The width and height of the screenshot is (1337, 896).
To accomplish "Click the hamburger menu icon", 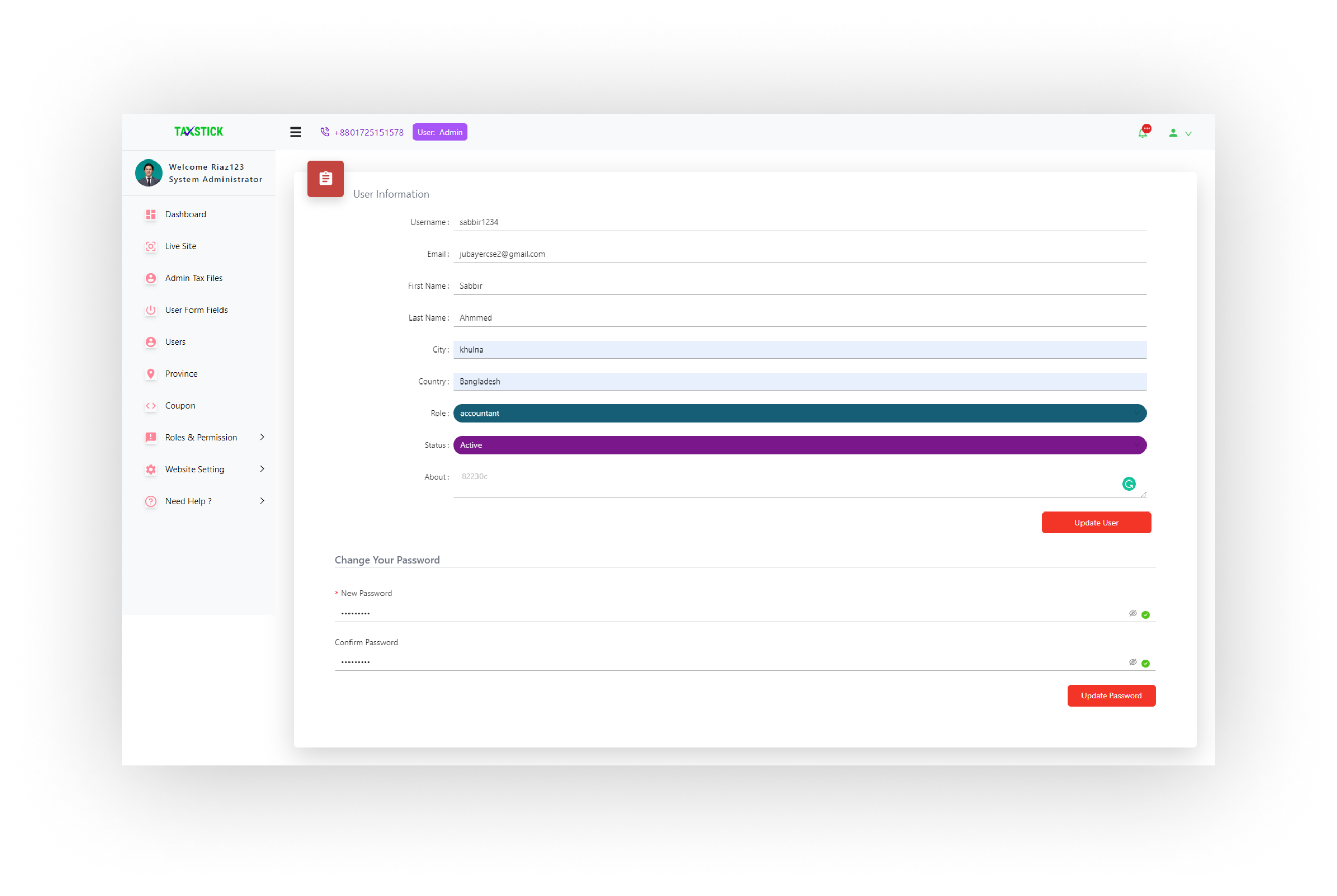I will (x=296, y=132).
